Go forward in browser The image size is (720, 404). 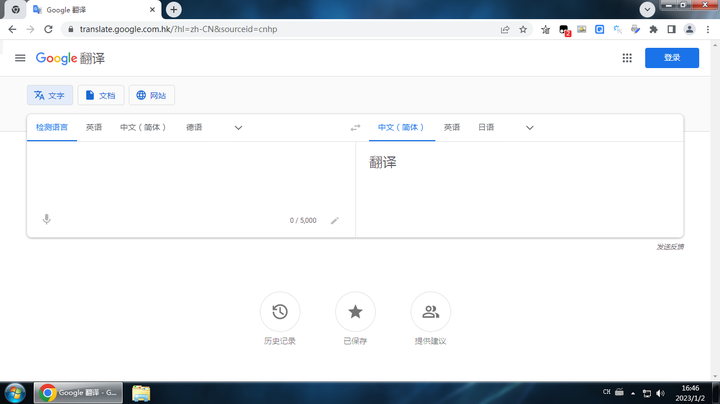point(30,29)
